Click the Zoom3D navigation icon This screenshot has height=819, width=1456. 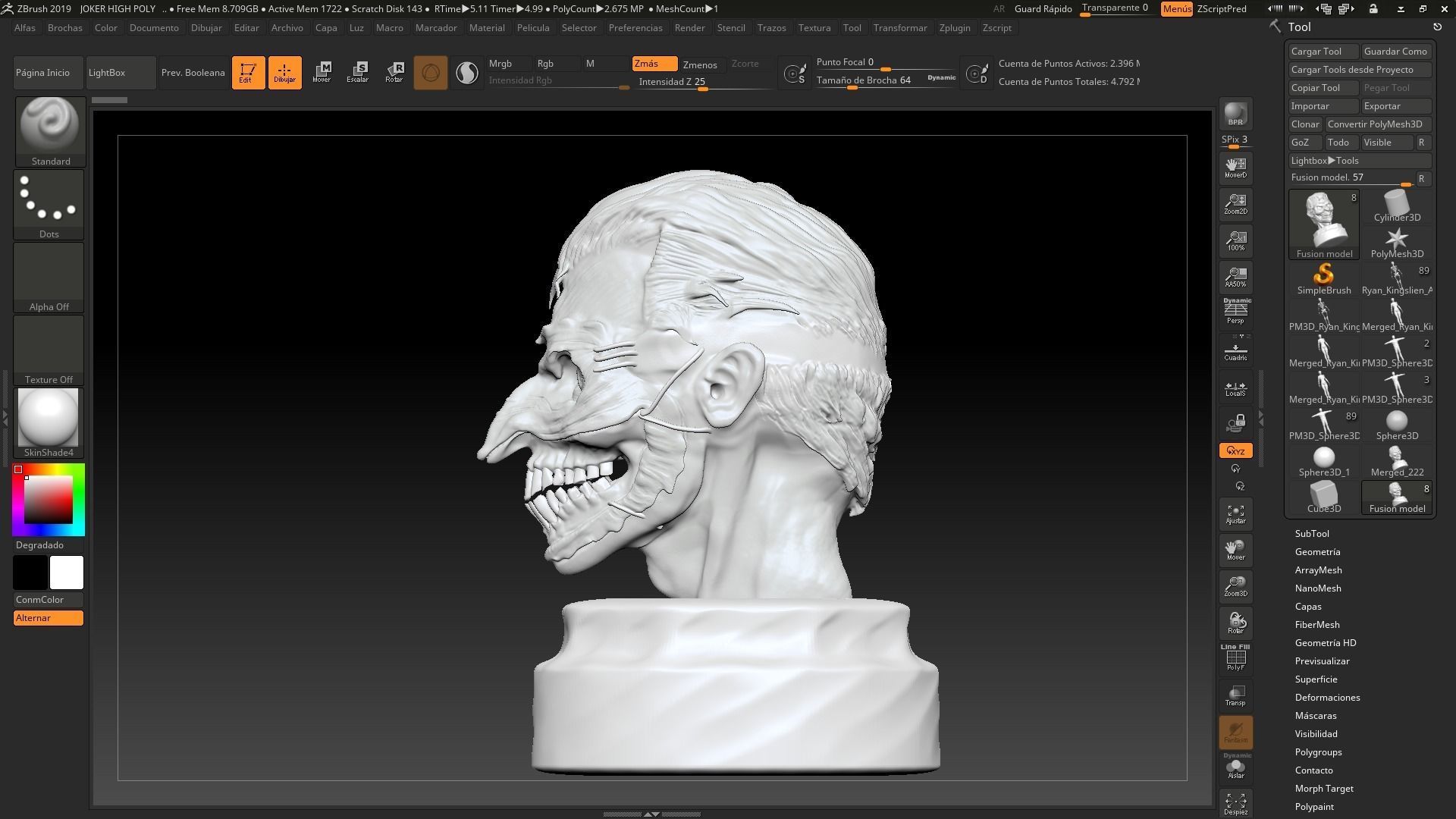click(1235, 586)
